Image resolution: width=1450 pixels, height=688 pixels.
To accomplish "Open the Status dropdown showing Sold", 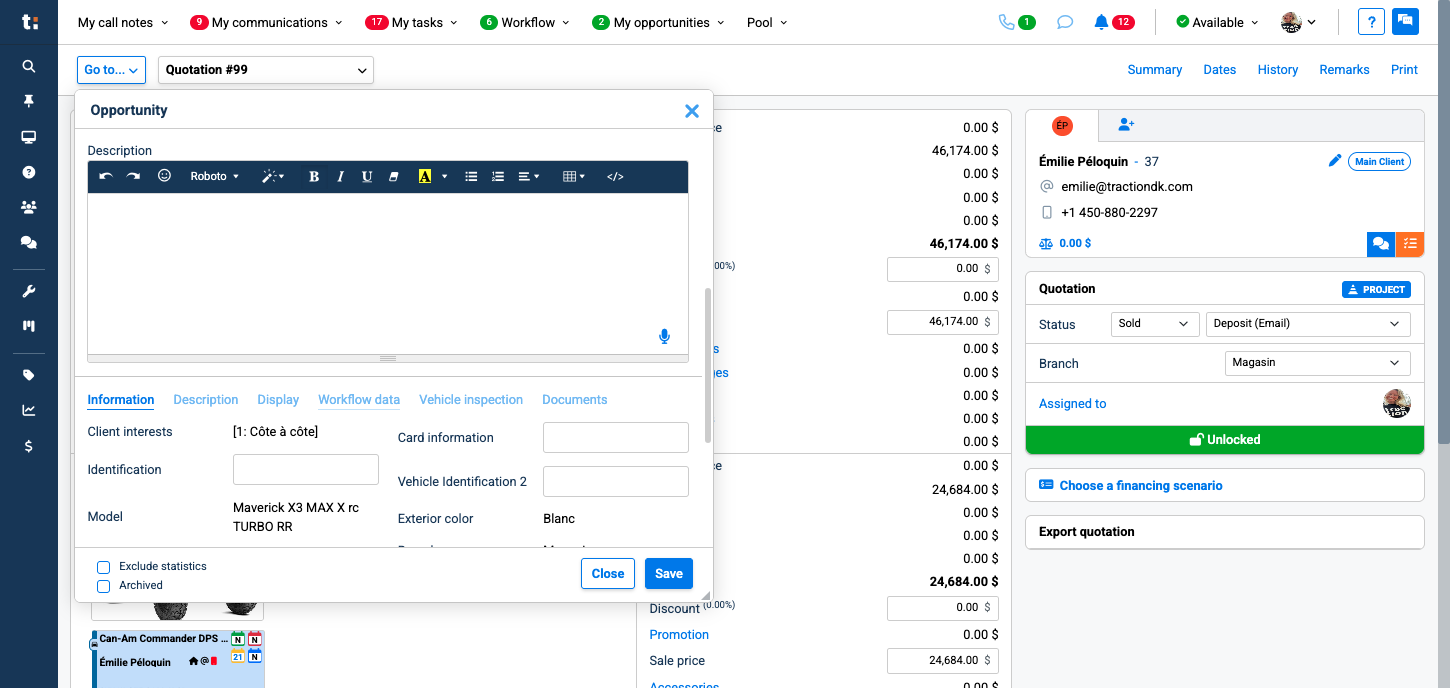I will [x=1154, y=324].
